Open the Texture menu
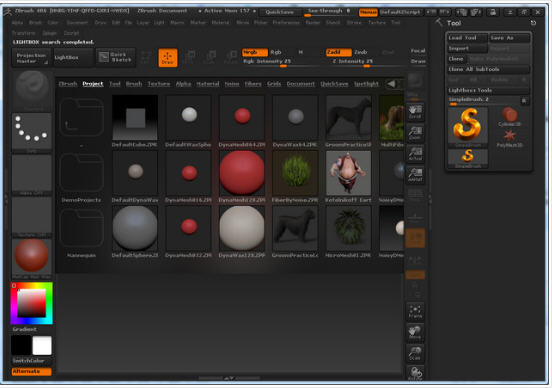Image resolution: width=552 pixels, height=388 pixels. [377, 23]
